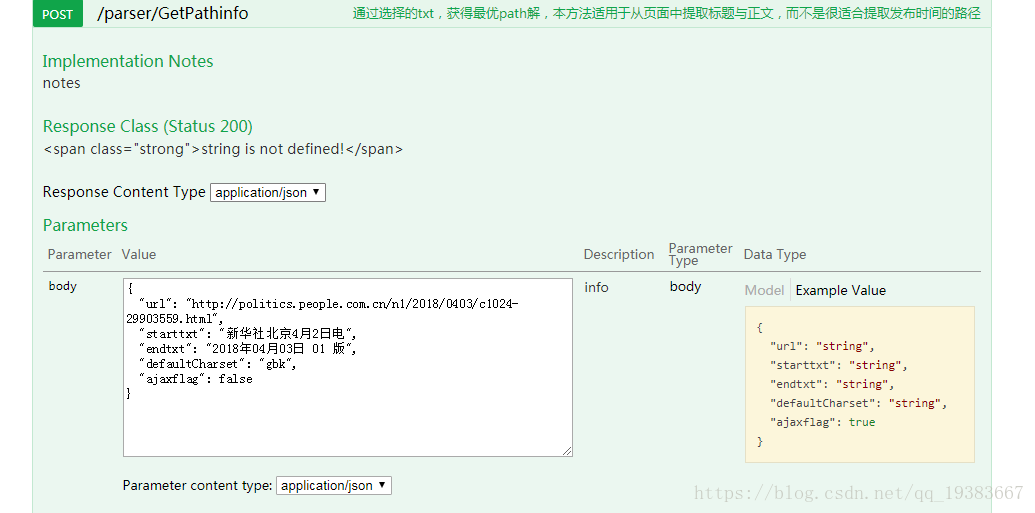Screen dimensions: 1035x513
Task: Click the Data Type column header
Action: pyautogui.click(x=775, y=254)
